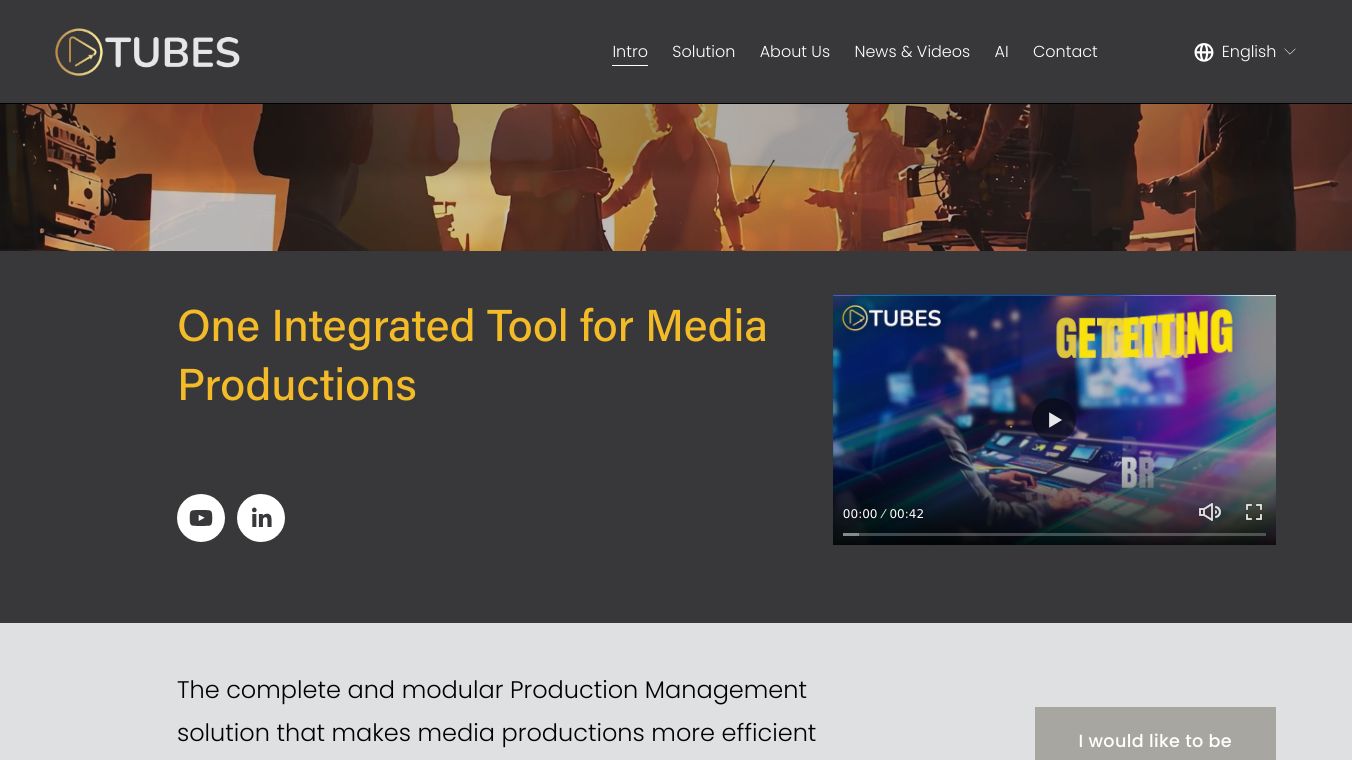Go to the Contact page
The image size is (1352, 760).
pos(1065,52)
